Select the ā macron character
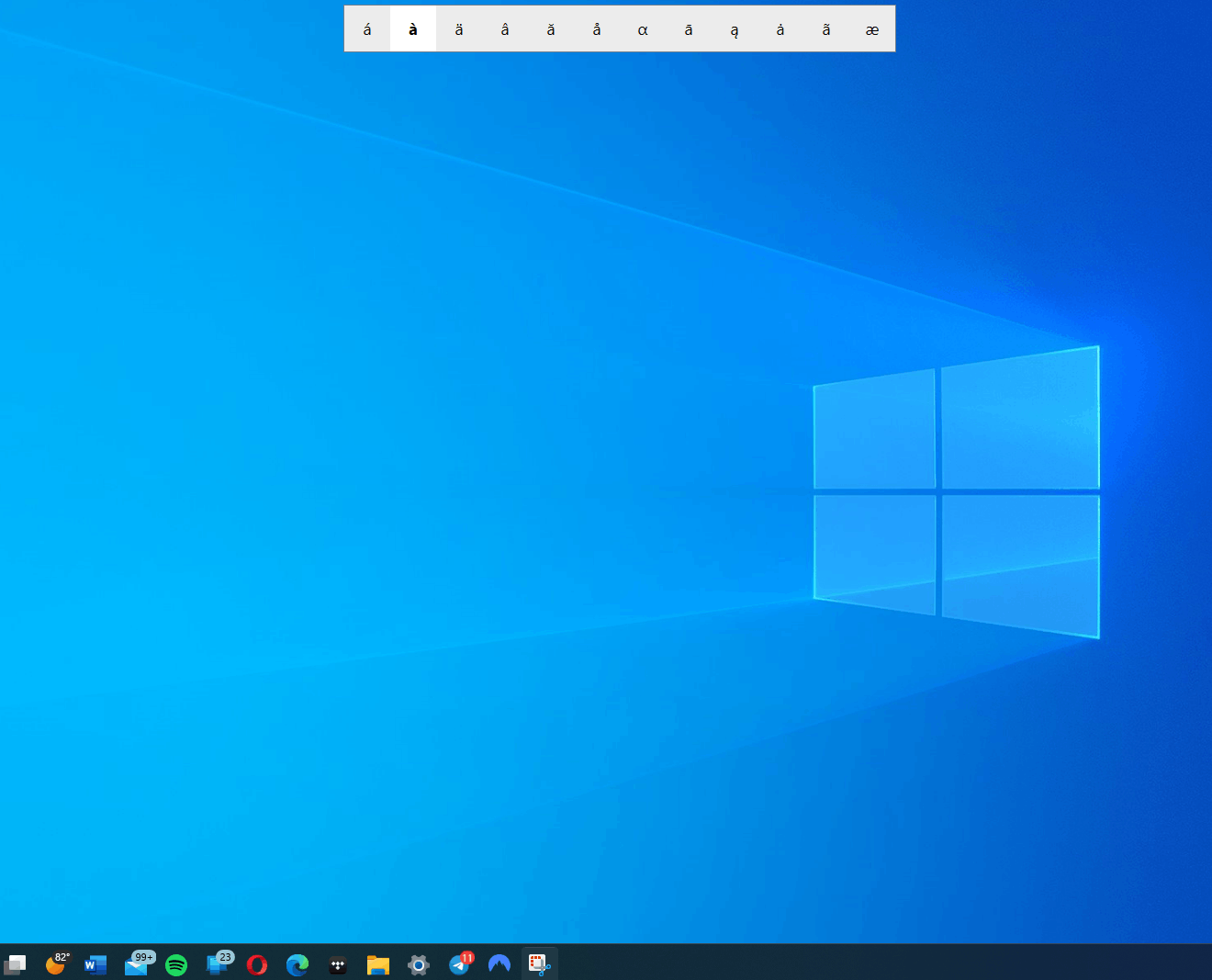Viewport: 1212px width, 980px height. pyautogui.click(x=689, y=29)
